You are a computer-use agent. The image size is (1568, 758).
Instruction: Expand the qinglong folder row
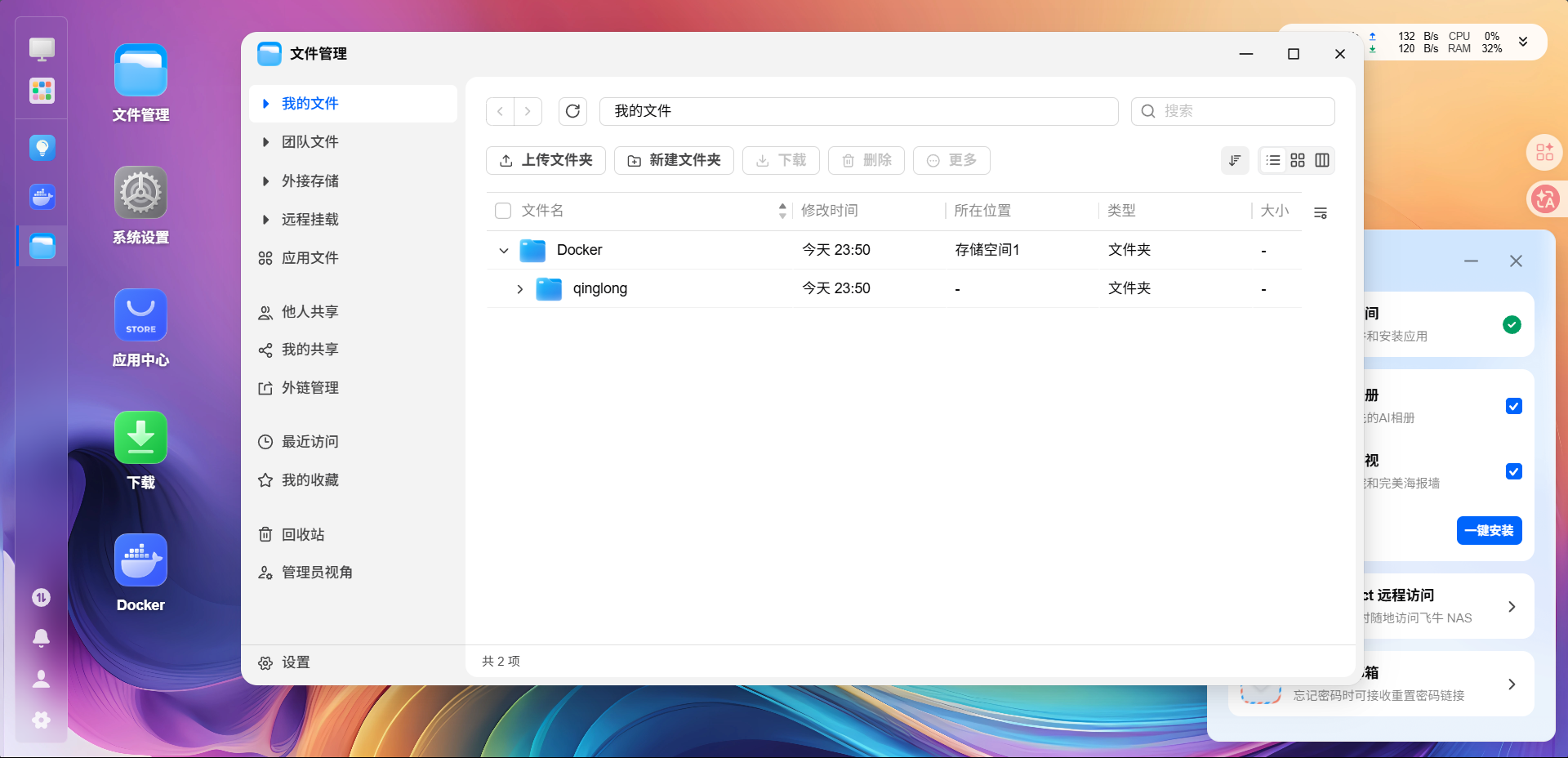tap(520, 289)
